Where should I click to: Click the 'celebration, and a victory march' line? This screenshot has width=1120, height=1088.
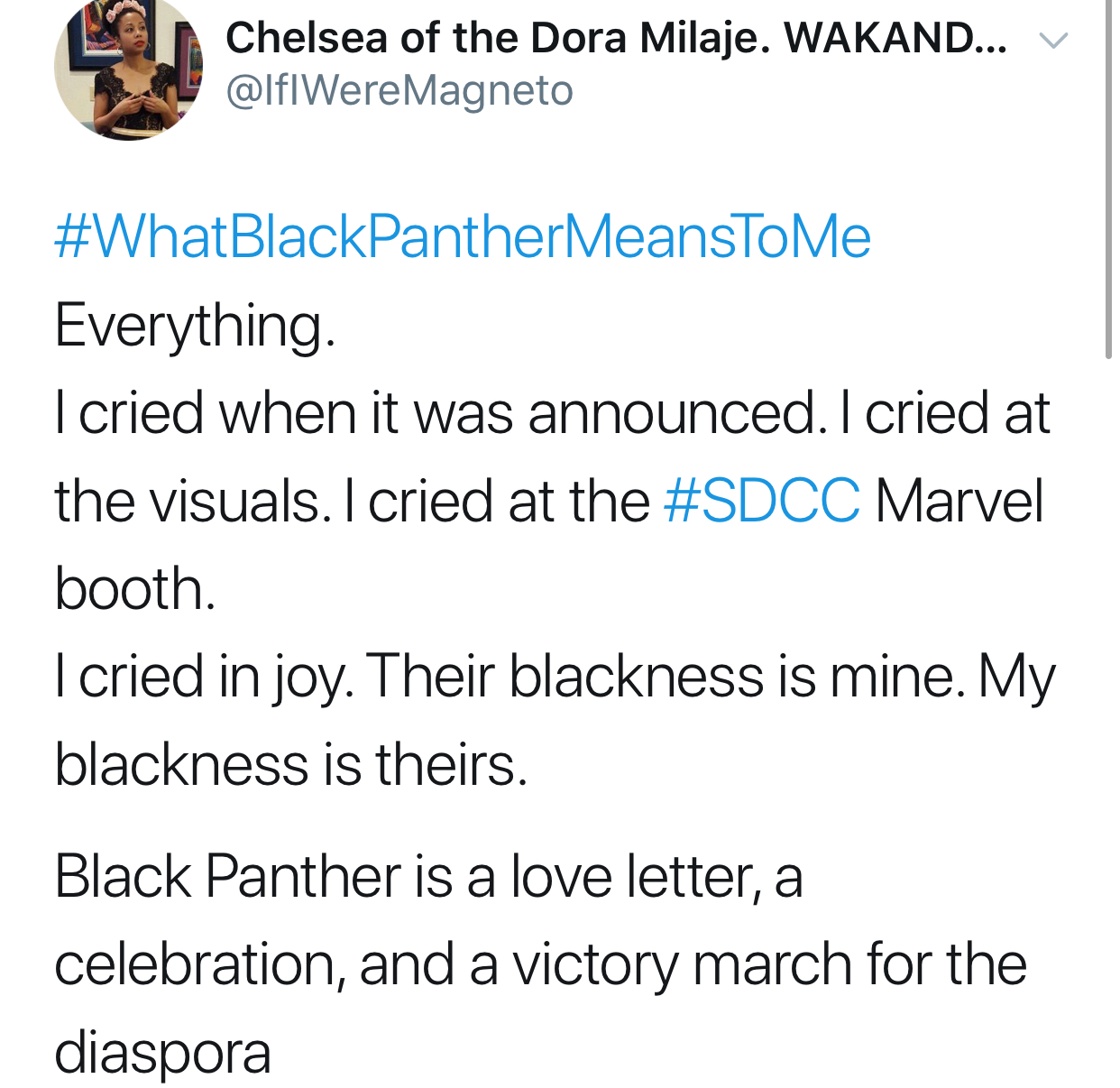click(540, 964)
